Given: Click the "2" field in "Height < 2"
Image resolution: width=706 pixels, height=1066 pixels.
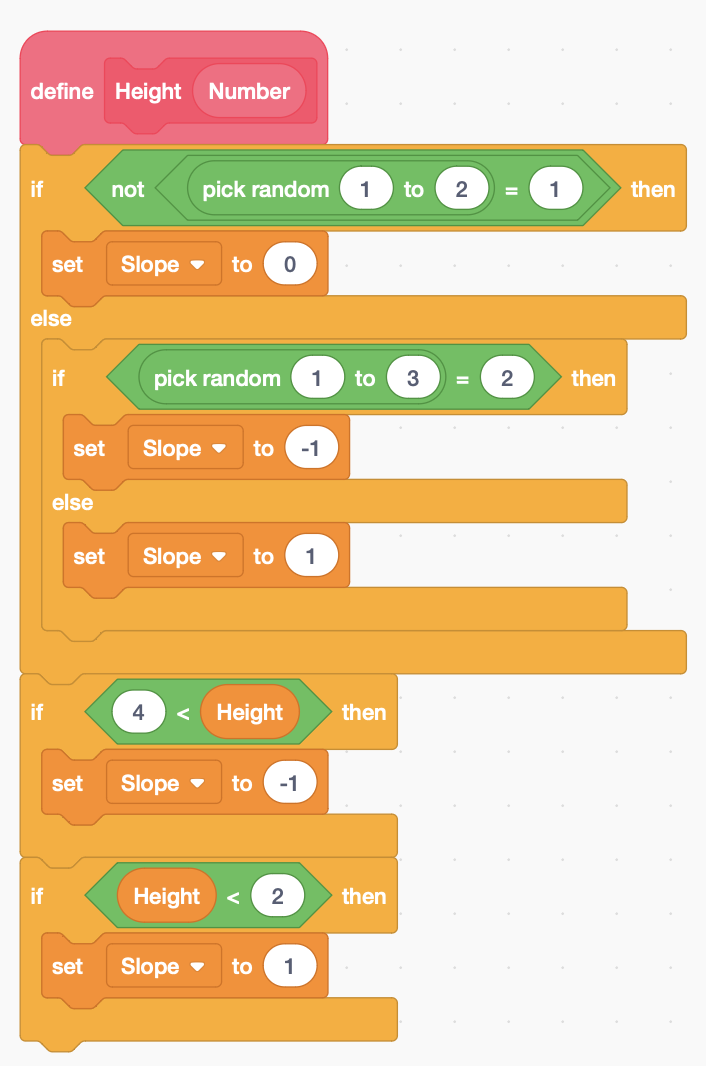Looking at the screenshot, I should (277, 897).
